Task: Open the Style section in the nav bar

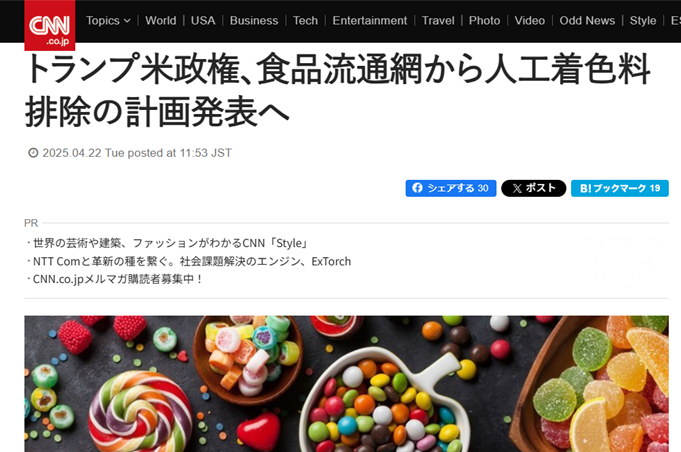Action: (643, 20)
